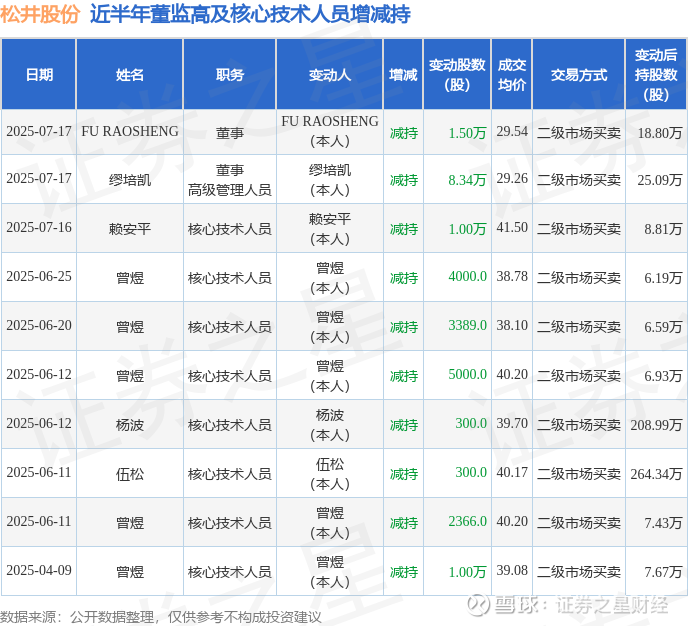The image size is (688, 626).
Task: Click position cell 董事 高级管理人员
Action: (229, 180)
